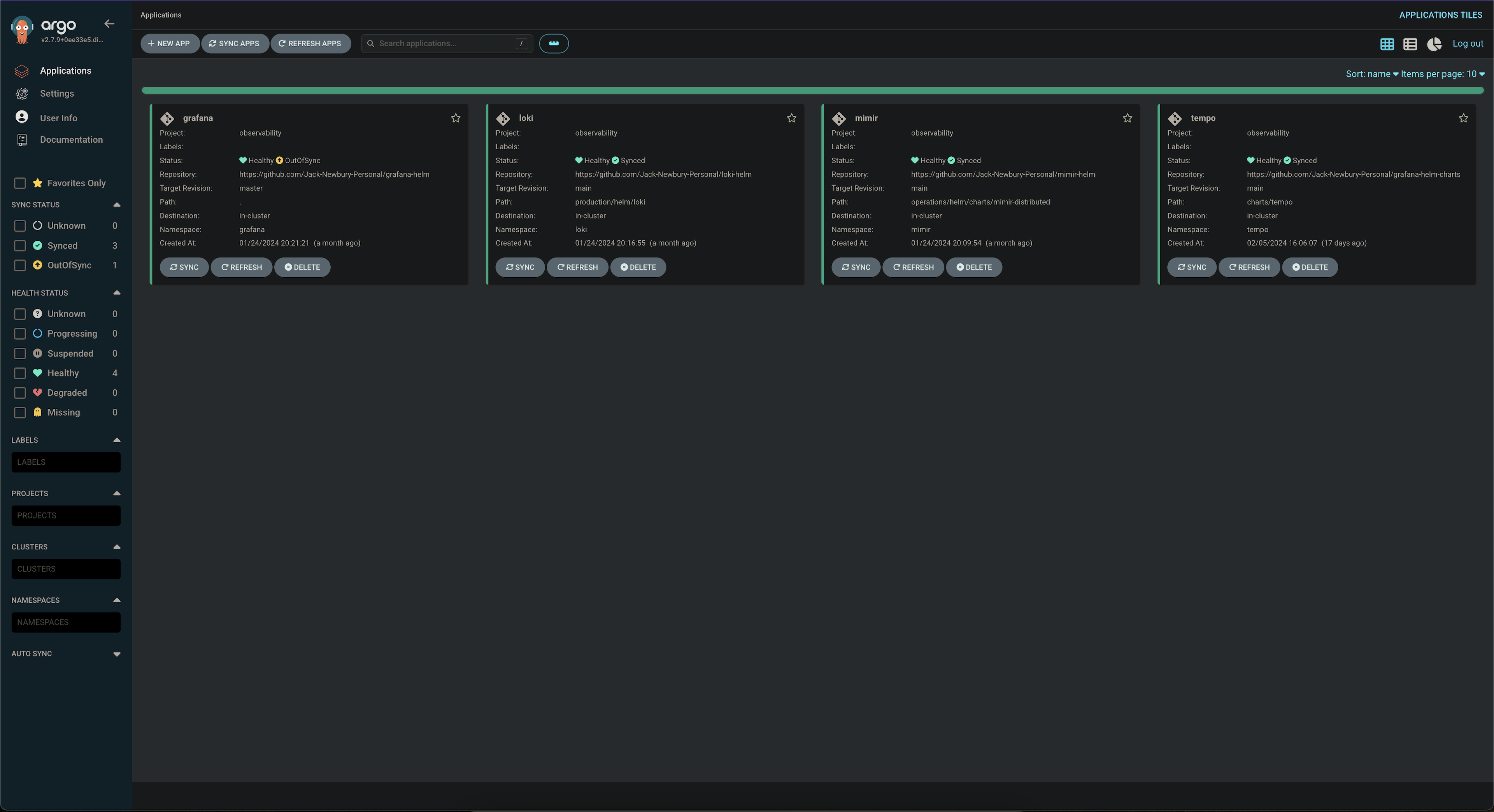Image resolution: width=1494 pixels, height=812 pixels.
Task: Check health status Unknown filter
Action: click(x=20, y=314)
